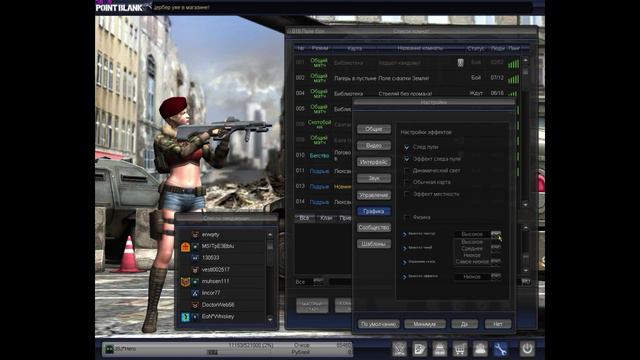Click the 'Статус' column header
640x360 pixels.
point(476,48)
